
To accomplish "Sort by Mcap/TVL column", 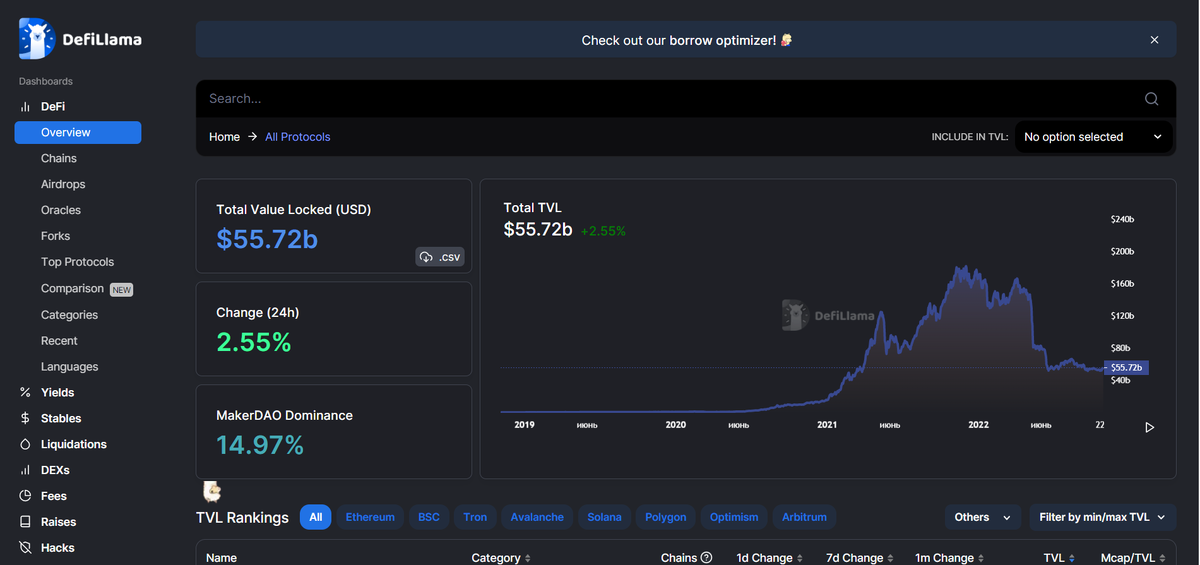I will point(1134,558).
